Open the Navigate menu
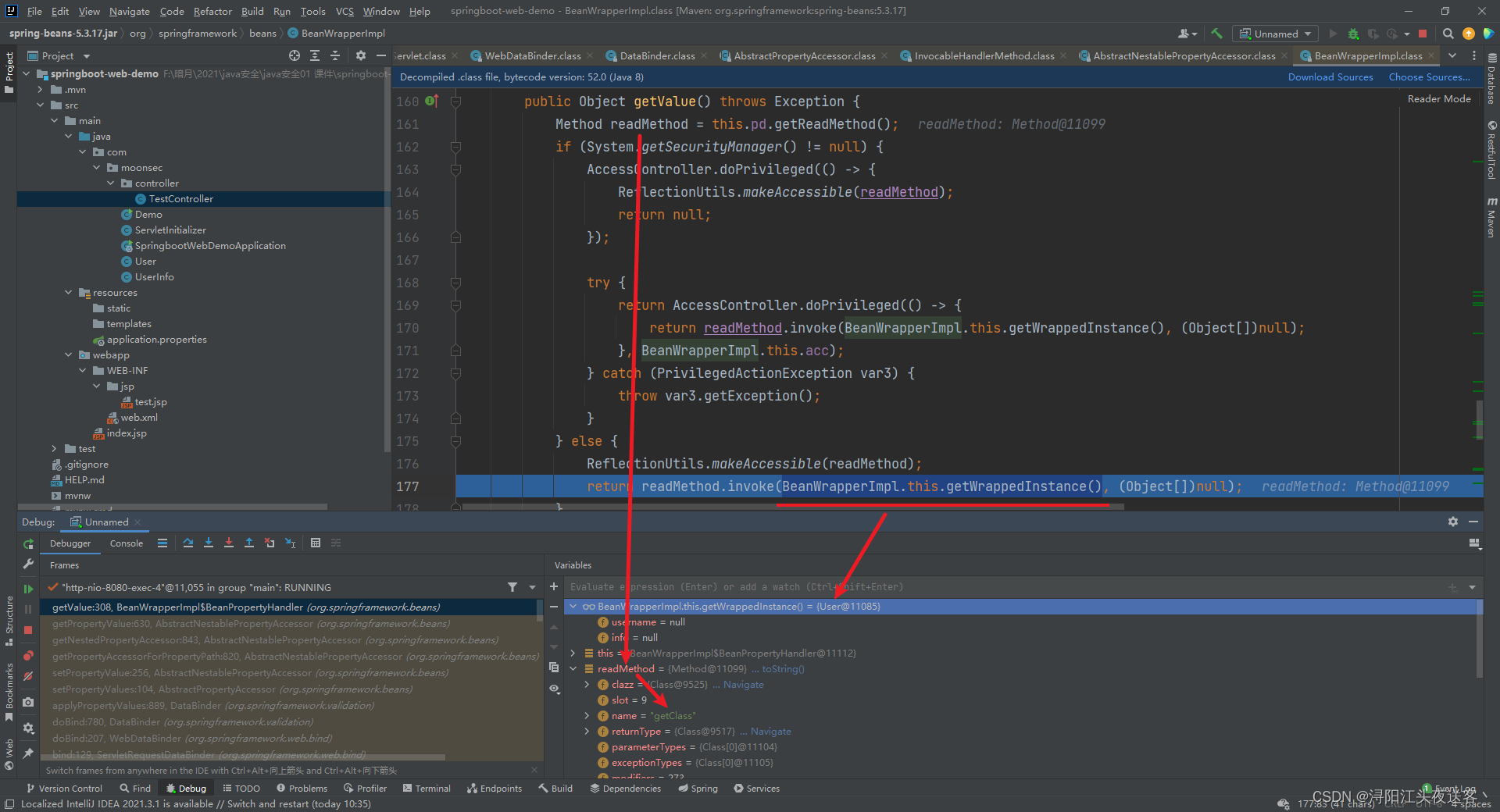 coord(130,11)
